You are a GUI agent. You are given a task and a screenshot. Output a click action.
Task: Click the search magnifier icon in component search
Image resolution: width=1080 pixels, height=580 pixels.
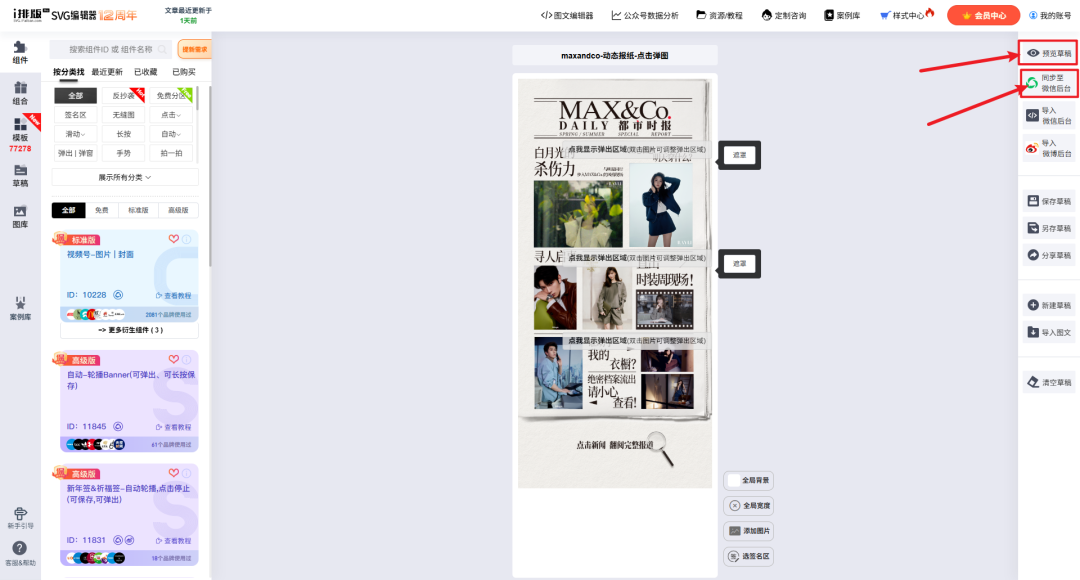[163, 50]
